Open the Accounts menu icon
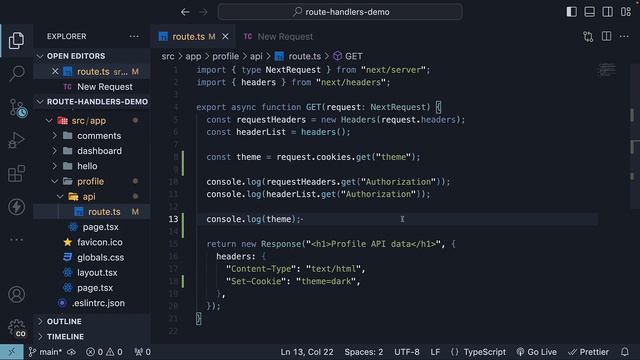 [x=16, y=294]
